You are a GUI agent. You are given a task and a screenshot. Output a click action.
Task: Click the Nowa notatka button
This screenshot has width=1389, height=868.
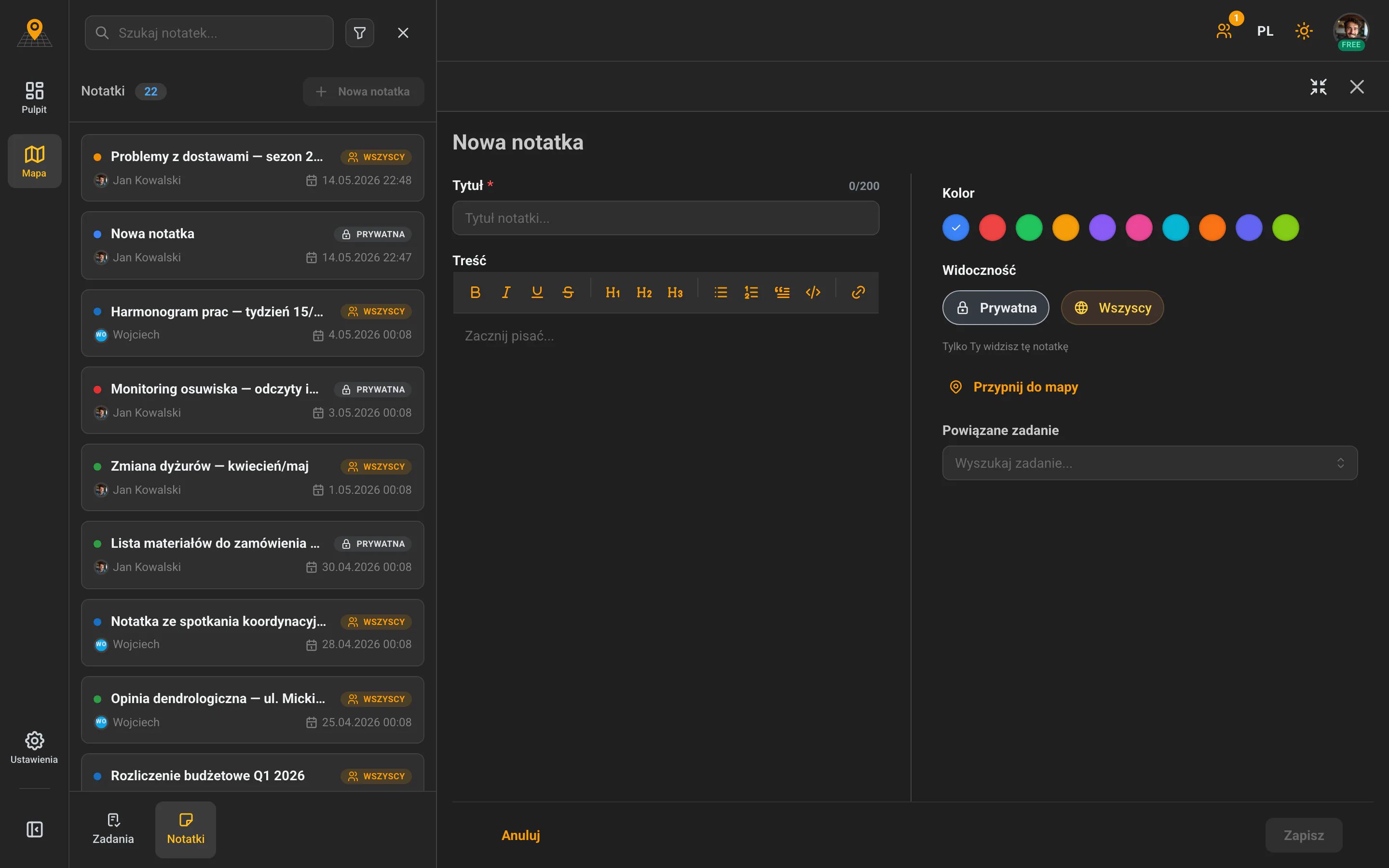point(363,91)
